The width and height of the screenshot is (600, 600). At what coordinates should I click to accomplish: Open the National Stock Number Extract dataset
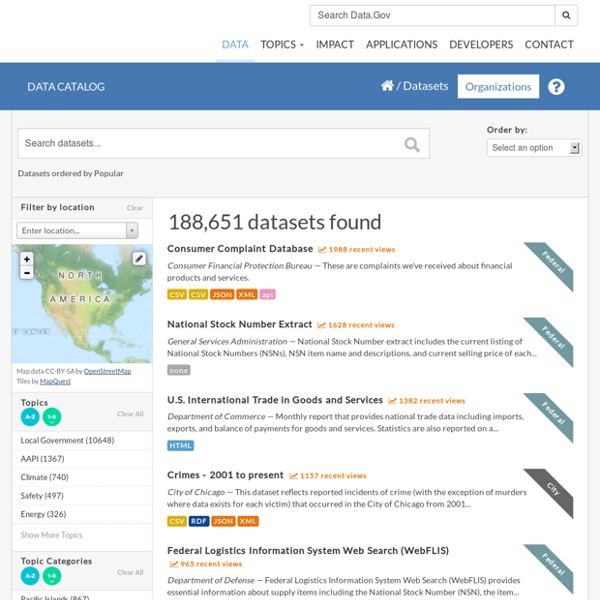click(x=240, y=324)
